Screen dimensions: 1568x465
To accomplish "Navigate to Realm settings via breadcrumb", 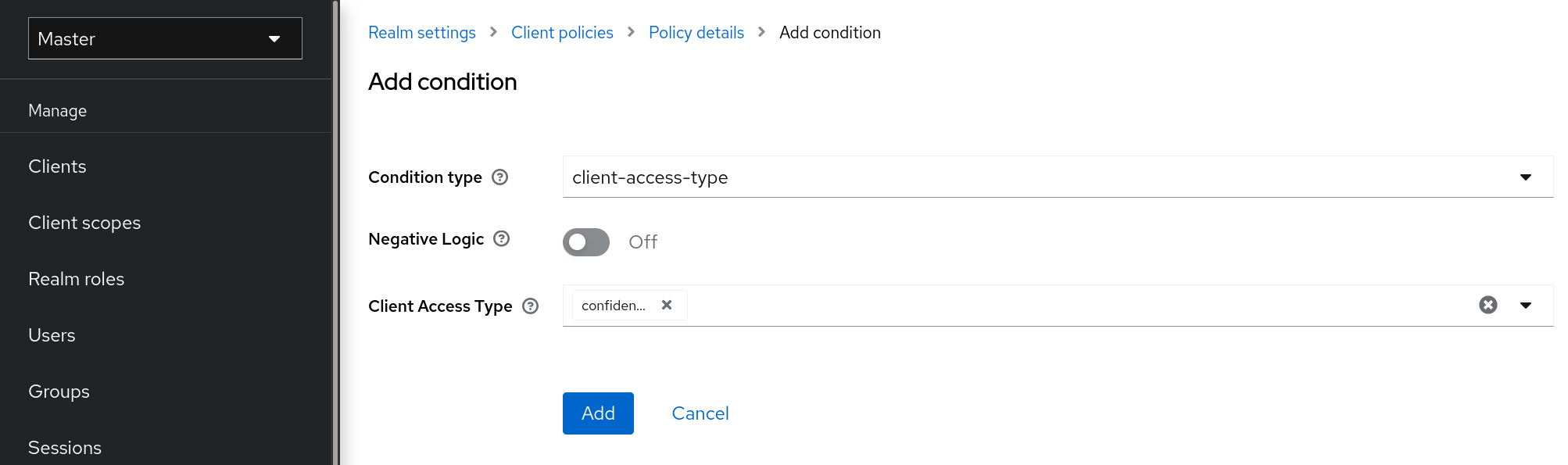I will [x=422, y=32].
